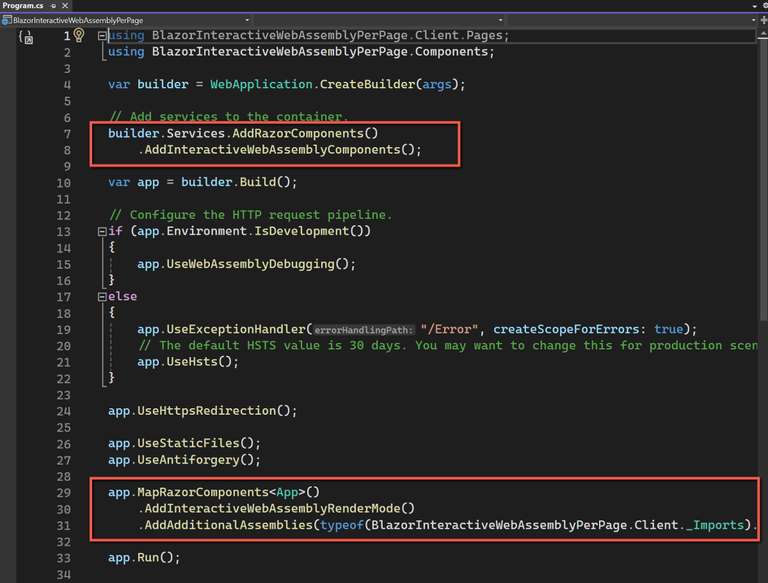768x583 pixels.
Task: Open the BlazorInteractiveWebAssemblyPerPage project dropdown
Action: point(247,20)
